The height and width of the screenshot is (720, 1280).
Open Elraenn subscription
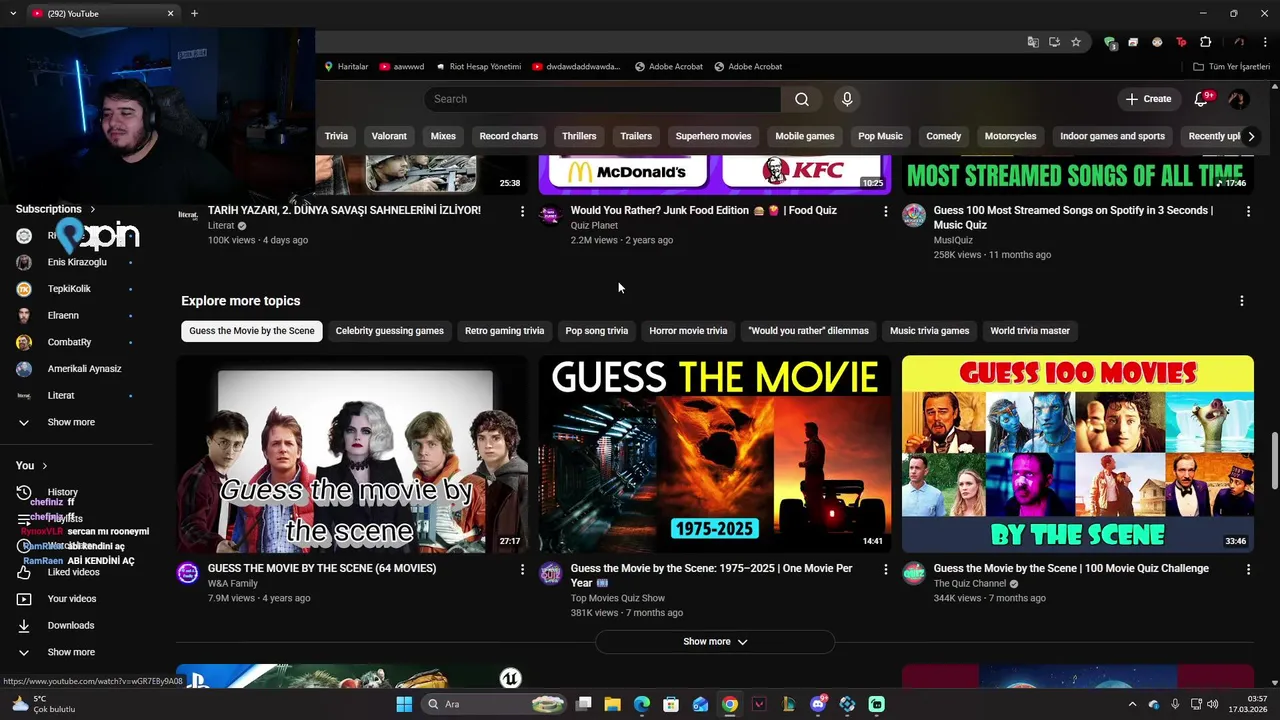[x=77, y=315]
